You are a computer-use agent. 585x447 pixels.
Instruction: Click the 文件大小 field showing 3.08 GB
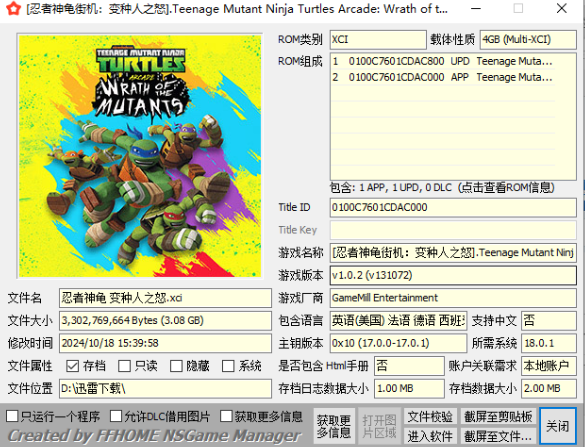[165, 321]
